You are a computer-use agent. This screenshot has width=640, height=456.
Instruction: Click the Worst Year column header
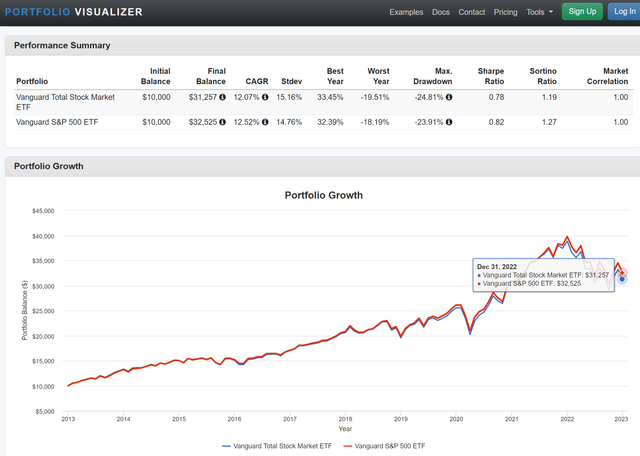[378, 76]
